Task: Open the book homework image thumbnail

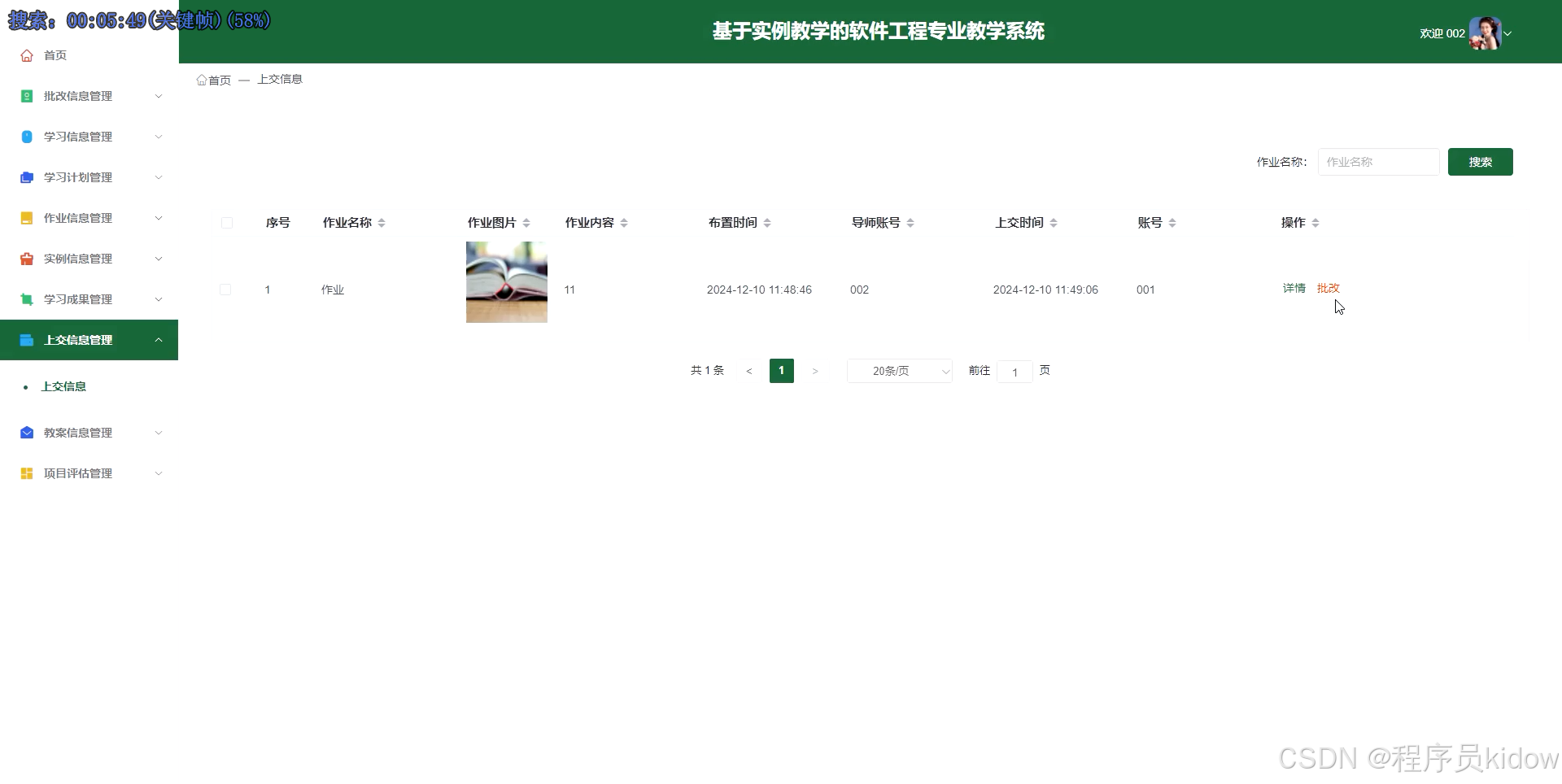Action: click(507, 282)
